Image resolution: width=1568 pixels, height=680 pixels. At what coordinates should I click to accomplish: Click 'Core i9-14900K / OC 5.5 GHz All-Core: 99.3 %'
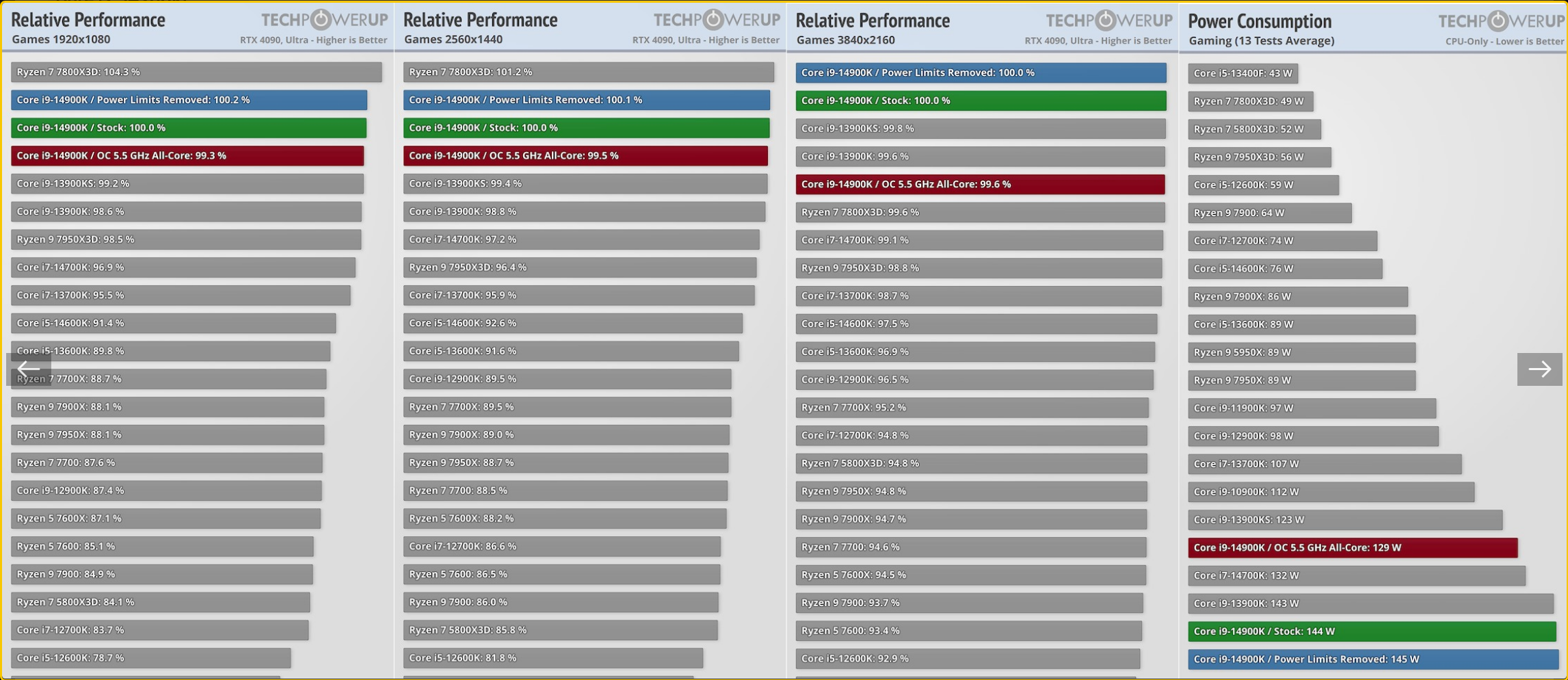[187, 156]
